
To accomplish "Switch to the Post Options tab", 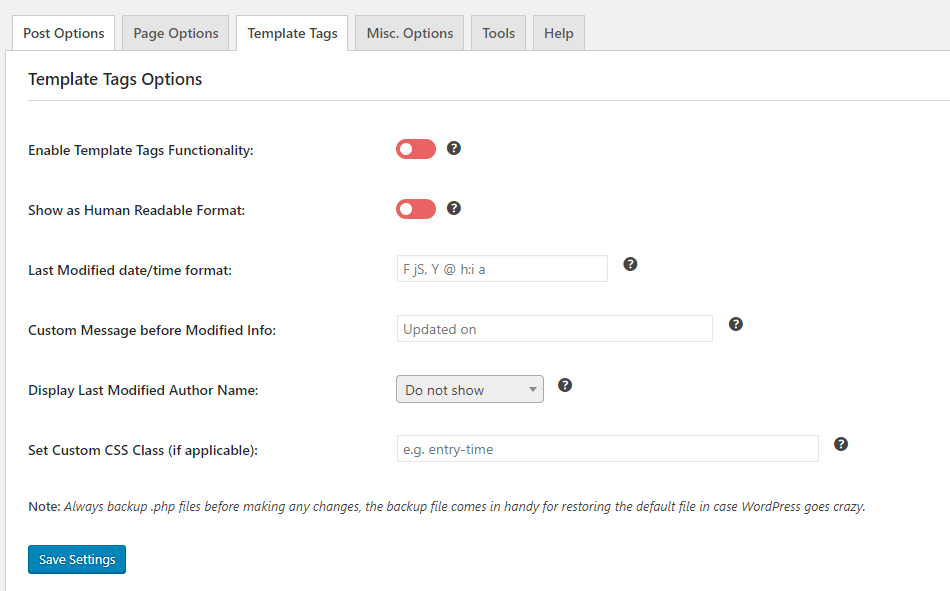I will click(x=64, y=33).
